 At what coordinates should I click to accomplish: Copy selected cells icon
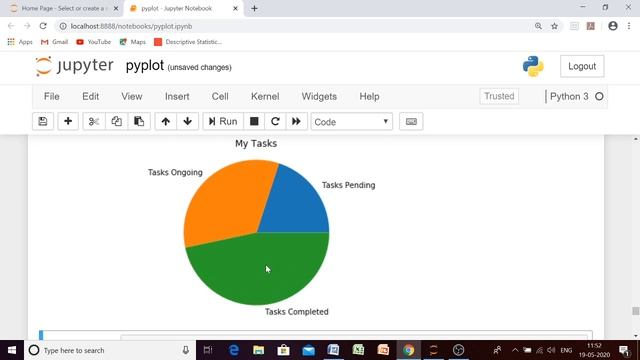pos(116,121)
